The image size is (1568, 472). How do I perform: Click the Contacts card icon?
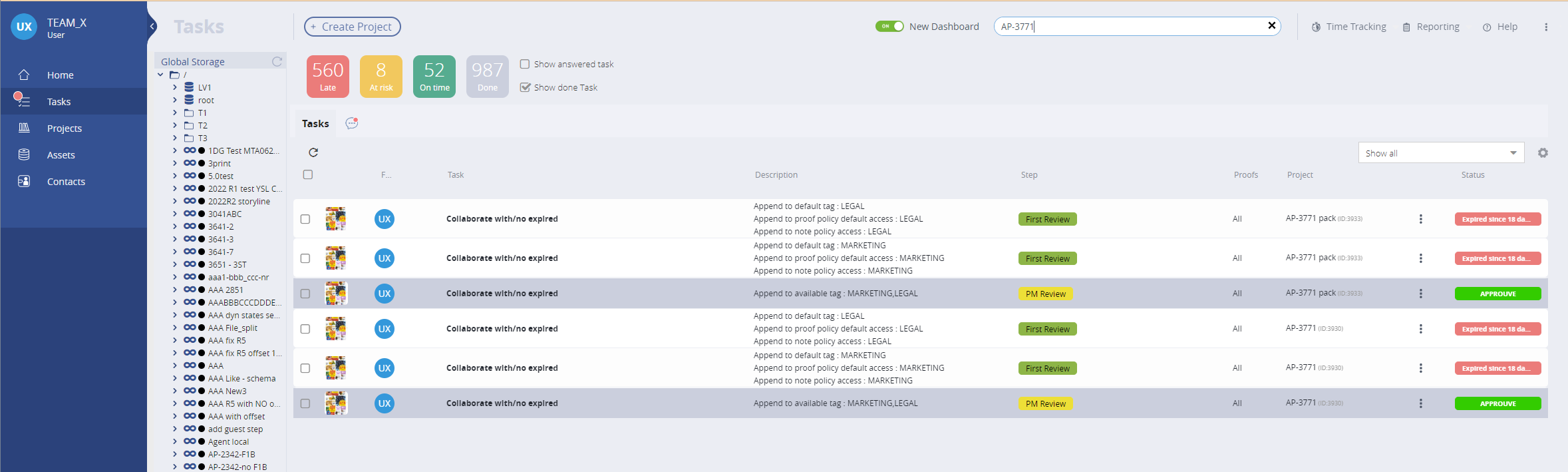[x=24, y=181]
